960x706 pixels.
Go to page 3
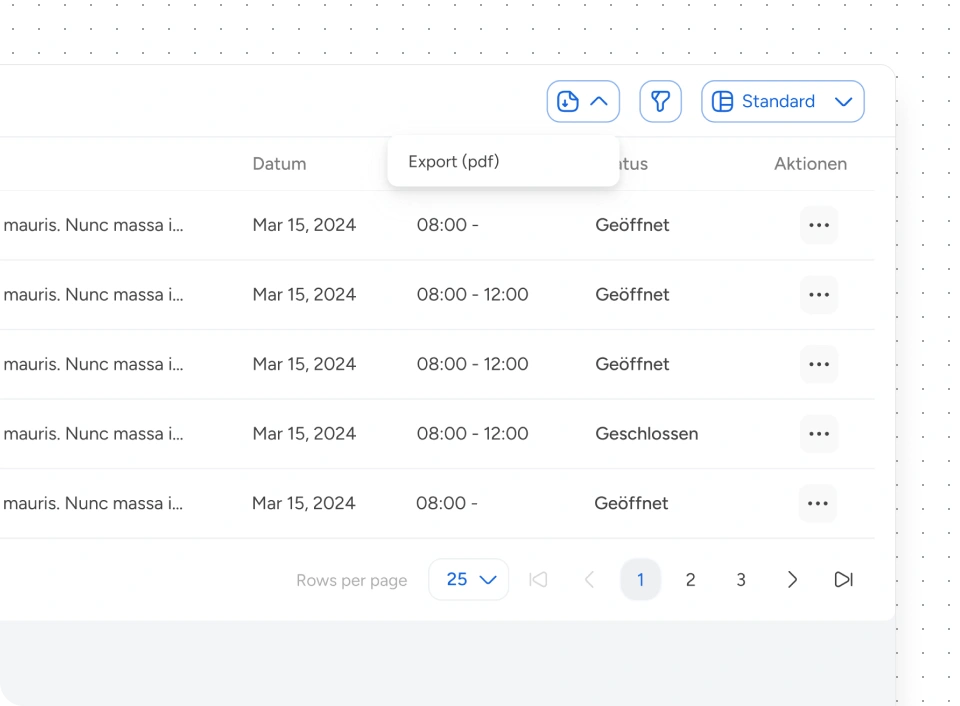coord(741,580)
